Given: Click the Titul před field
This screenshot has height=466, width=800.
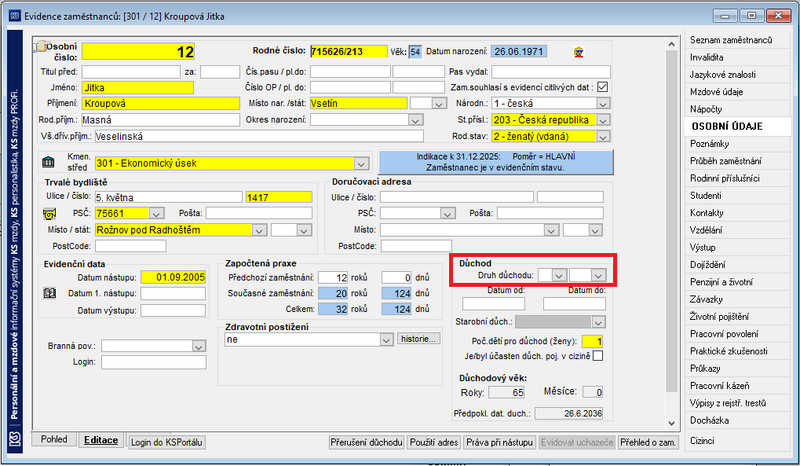Looking at the screenshot, I should [x=131, y=72].
